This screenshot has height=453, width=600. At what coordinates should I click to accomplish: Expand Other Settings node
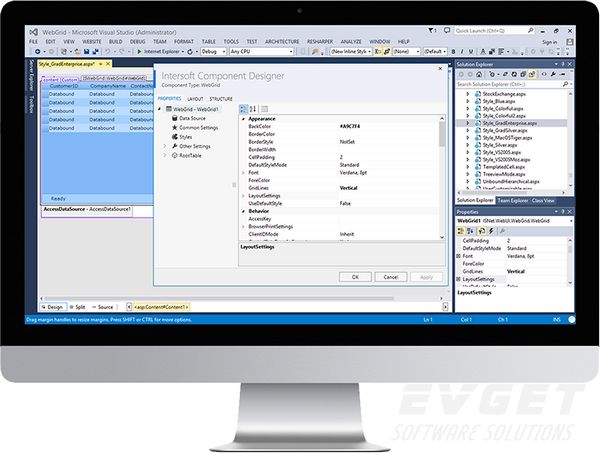tap(165, 146)
